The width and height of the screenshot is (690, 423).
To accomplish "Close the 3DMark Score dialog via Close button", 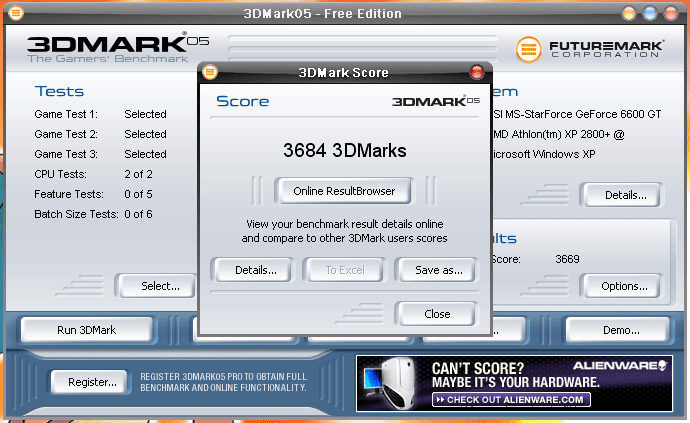I will coord(436,314).
